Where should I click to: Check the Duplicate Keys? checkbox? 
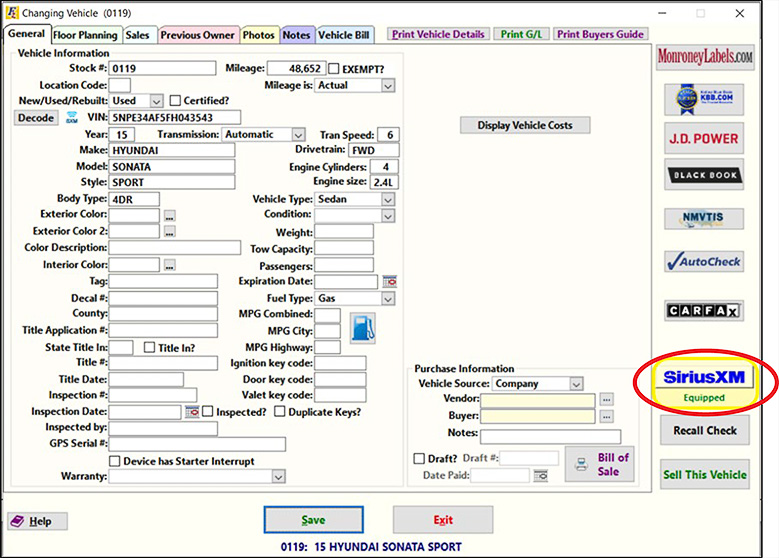[x=280, y=411]
